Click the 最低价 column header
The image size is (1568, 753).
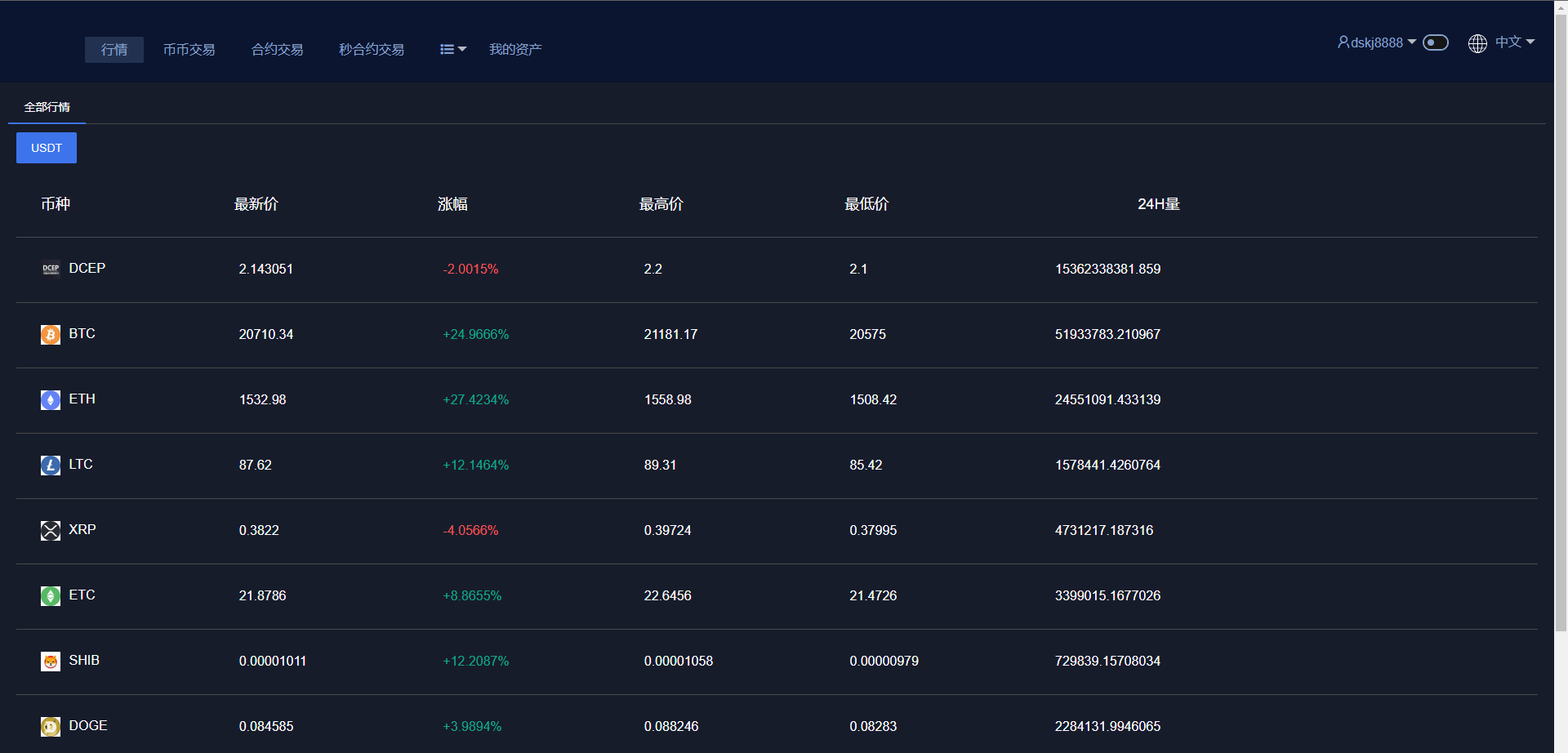pos(866,204)
